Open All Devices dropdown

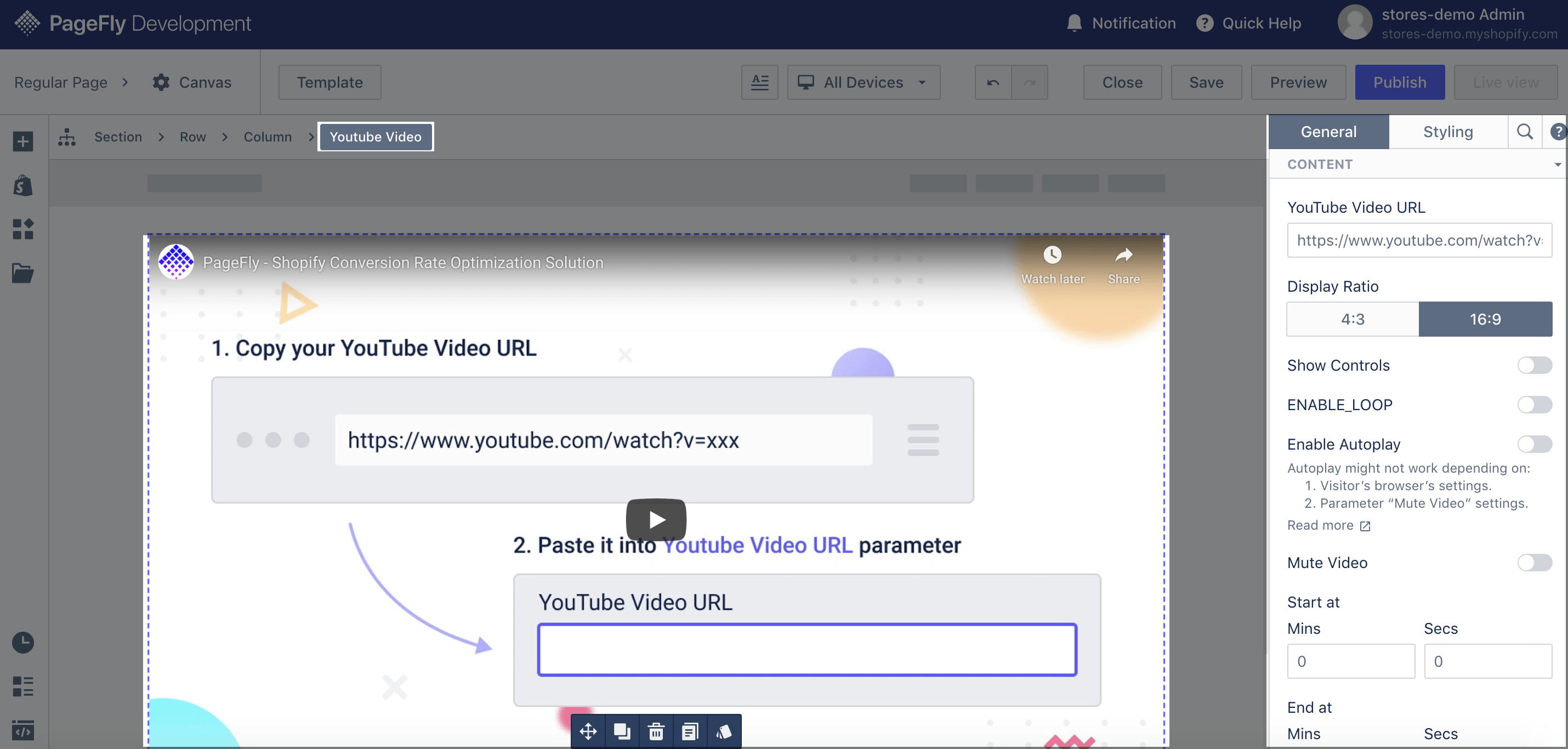click(x=863, y=82)
